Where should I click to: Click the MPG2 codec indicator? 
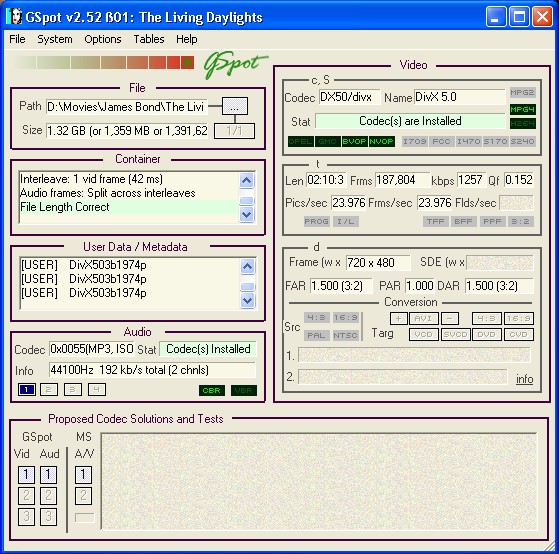[x=522, y=93]
